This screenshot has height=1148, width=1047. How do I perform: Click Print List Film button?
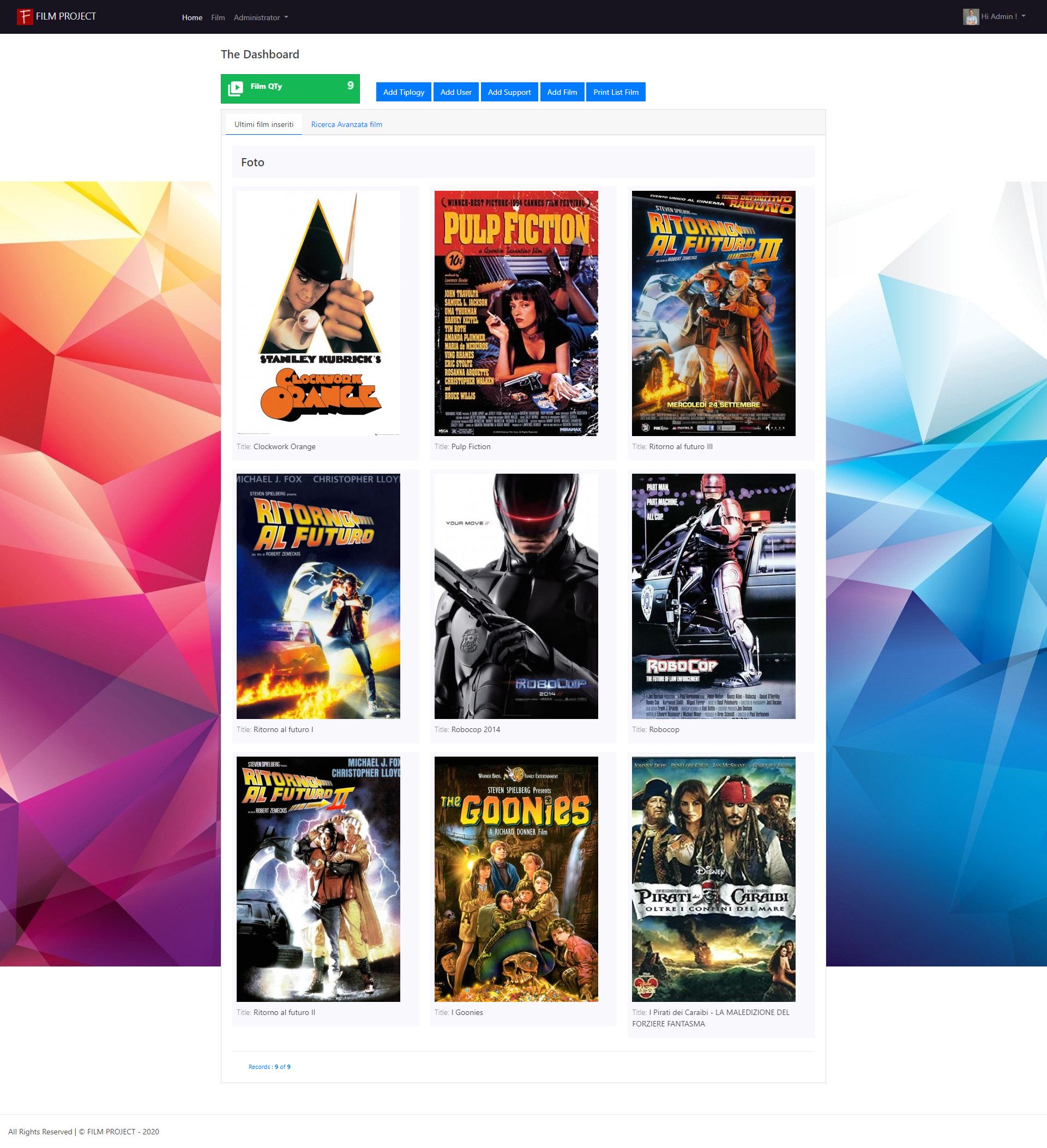click(615, 92)
